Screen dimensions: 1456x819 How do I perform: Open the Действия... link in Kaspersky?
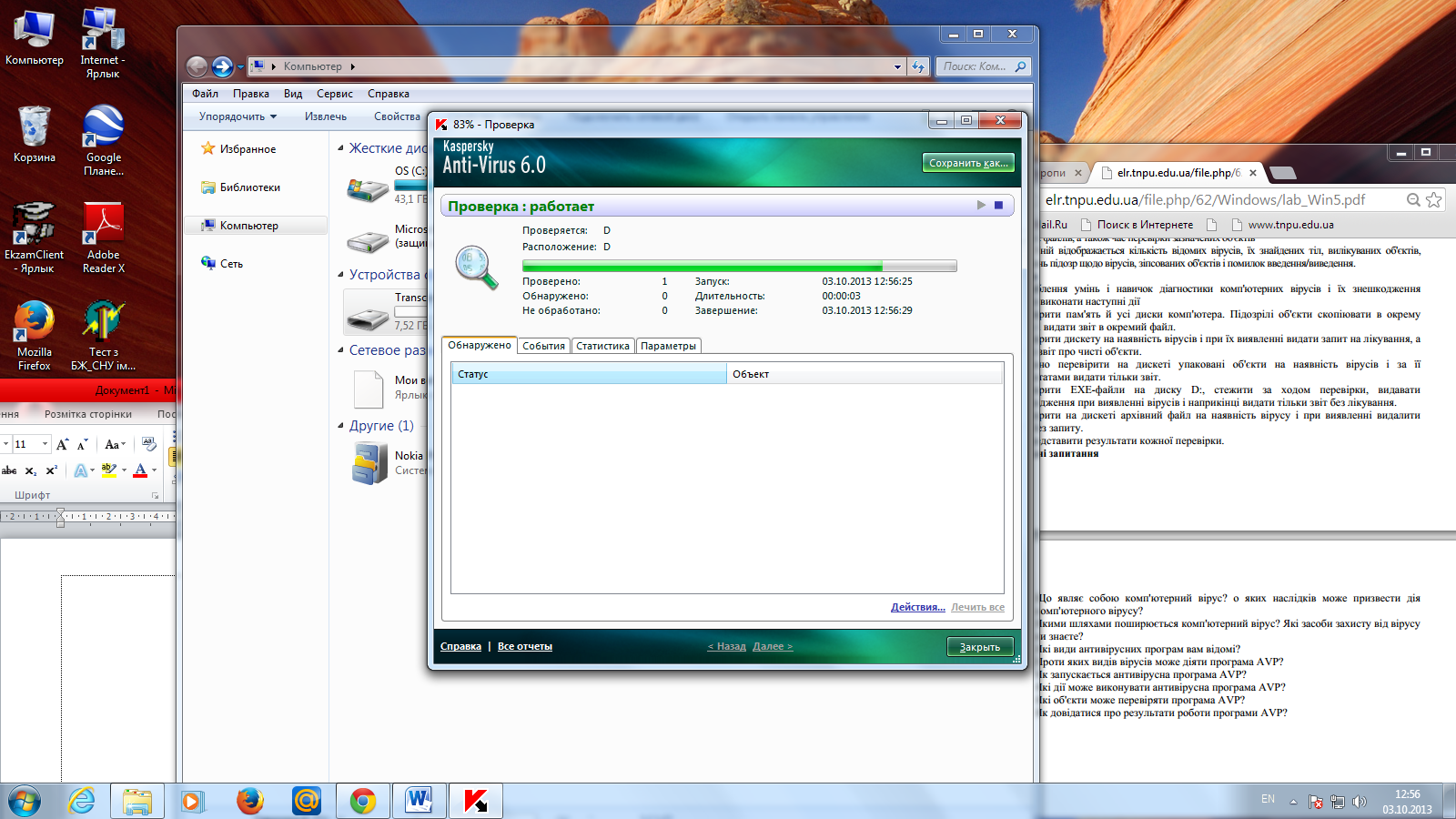pos(917,607)
